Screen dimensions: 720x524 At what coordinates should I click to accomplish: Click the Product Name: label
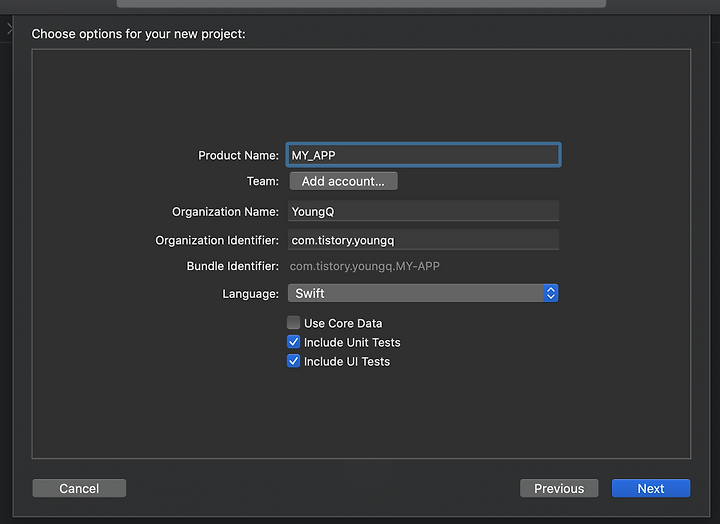(238, 156)
